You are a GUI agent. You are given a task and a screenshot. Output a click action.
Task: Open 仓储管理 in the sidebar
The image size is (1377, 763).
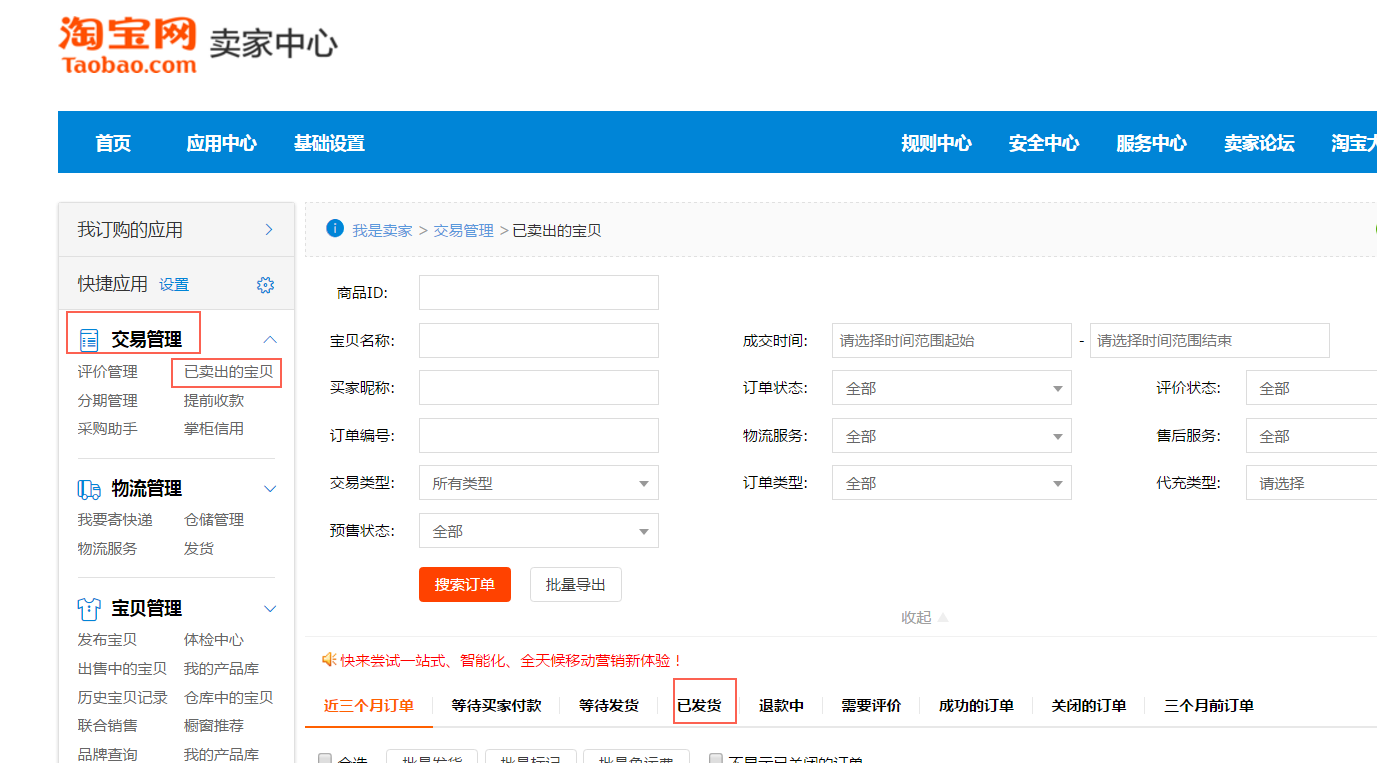[x=214, y=520]
